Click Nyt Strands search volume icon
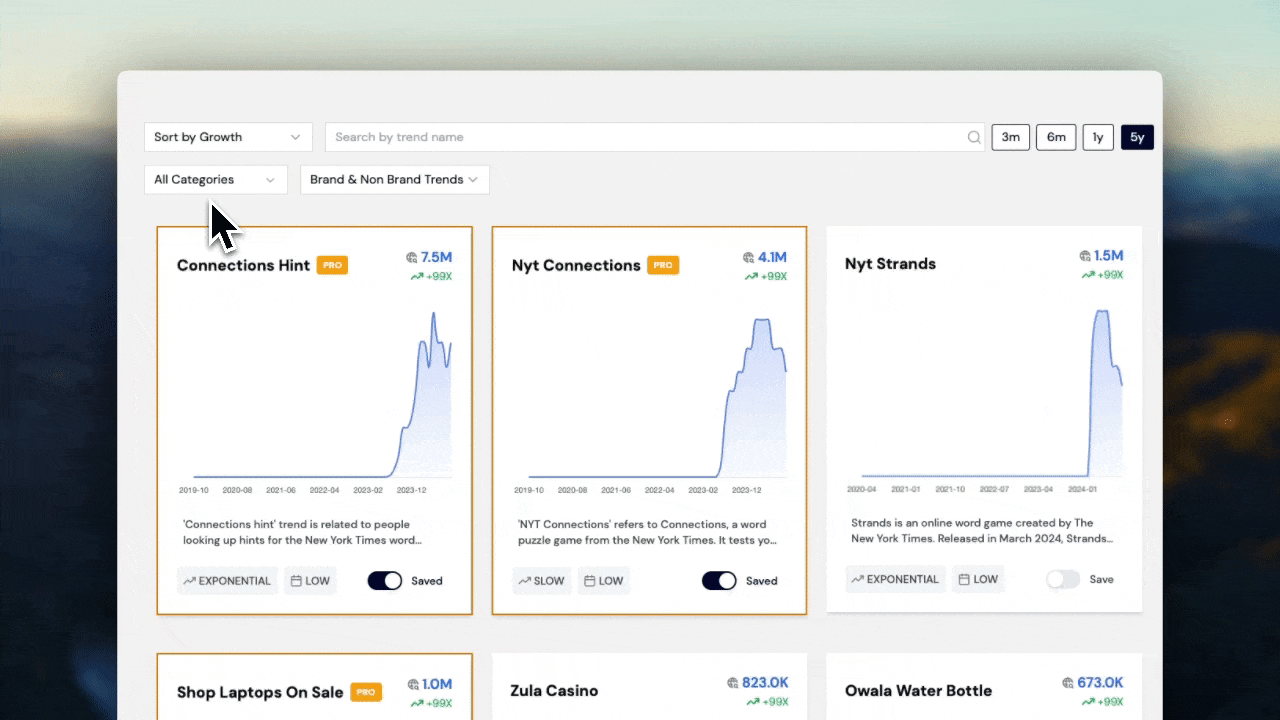Viewport: 1280px width, 720px height. coord(1085,257)
